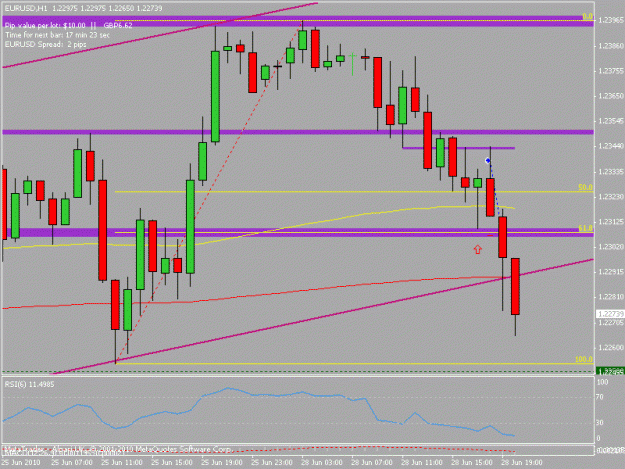Select the Fibonacci 61.8 level label
The image size is (625, 469).
click(x=585, y=228)
